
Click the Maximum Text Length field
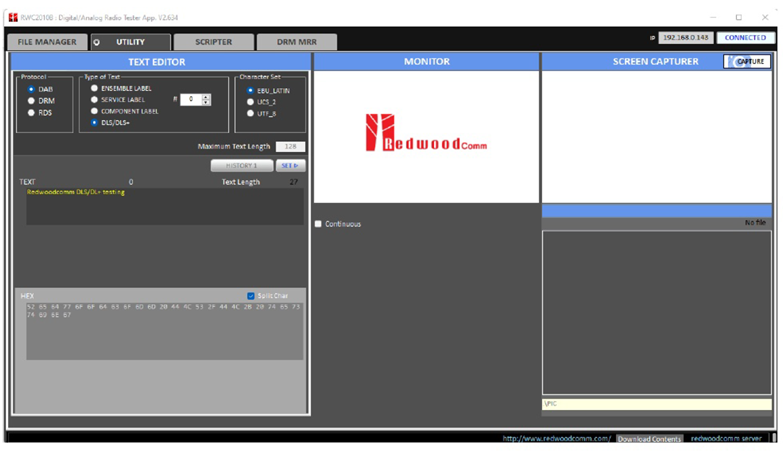[290, 146]
